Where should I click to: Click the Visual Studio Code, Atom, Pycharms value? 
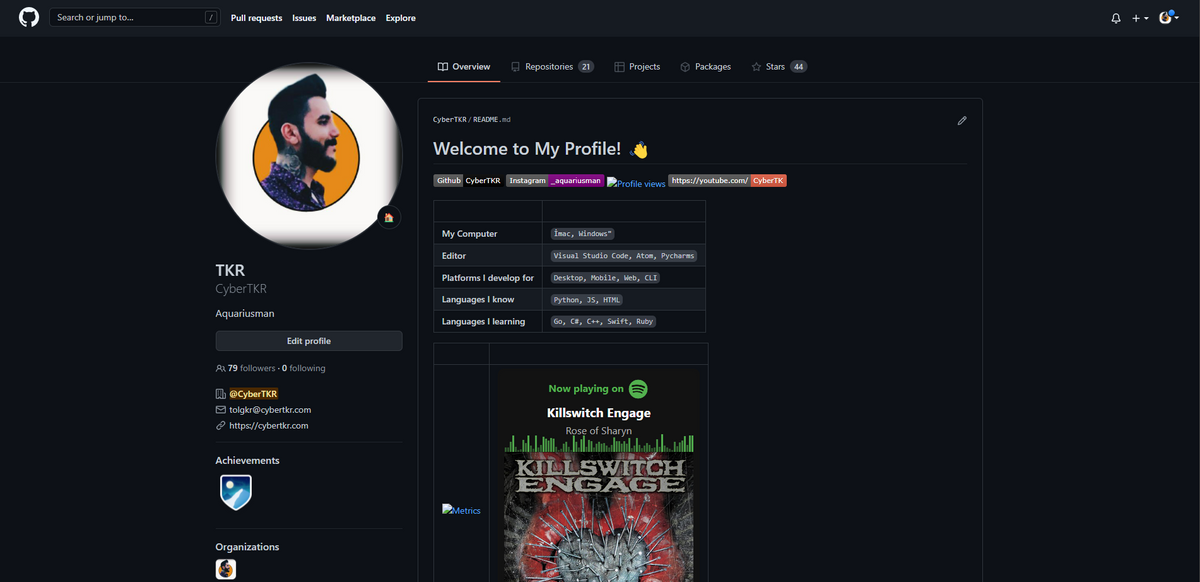(624, 256)
